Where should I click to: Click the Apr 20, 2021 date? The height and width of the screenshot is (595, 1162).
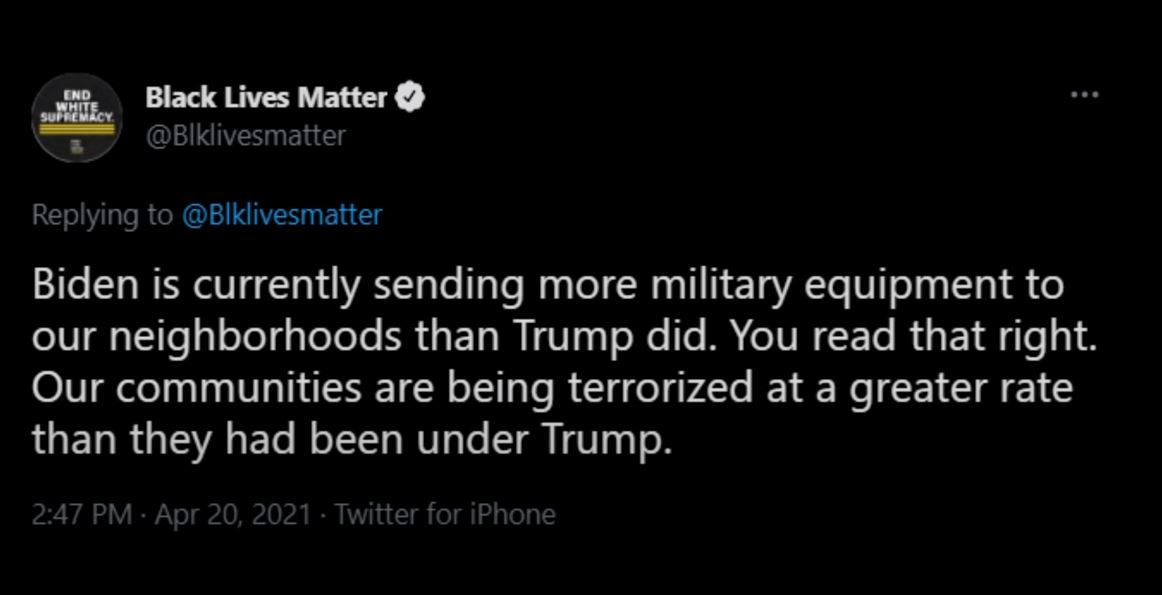(232, 513)
